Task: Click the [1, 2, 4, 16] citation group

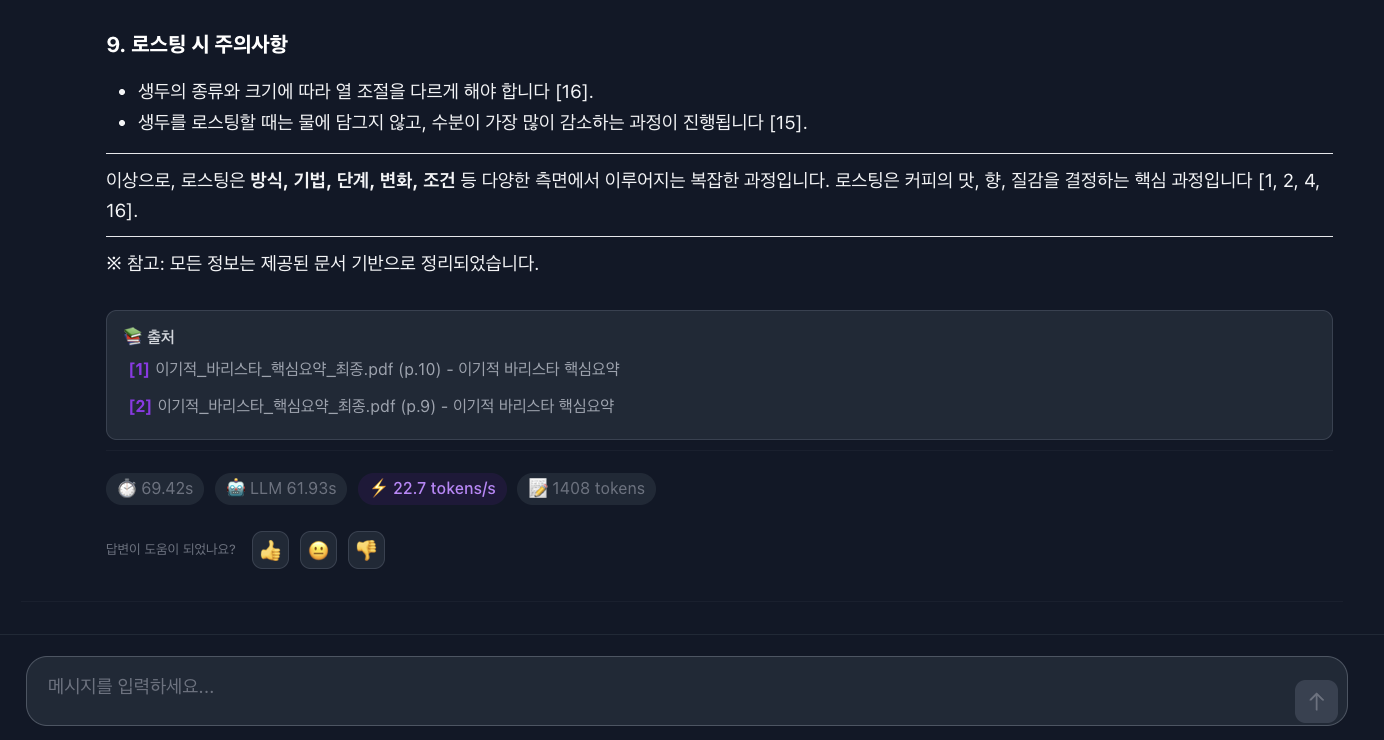Action: pyautogui.click(x=1288, y=181)
